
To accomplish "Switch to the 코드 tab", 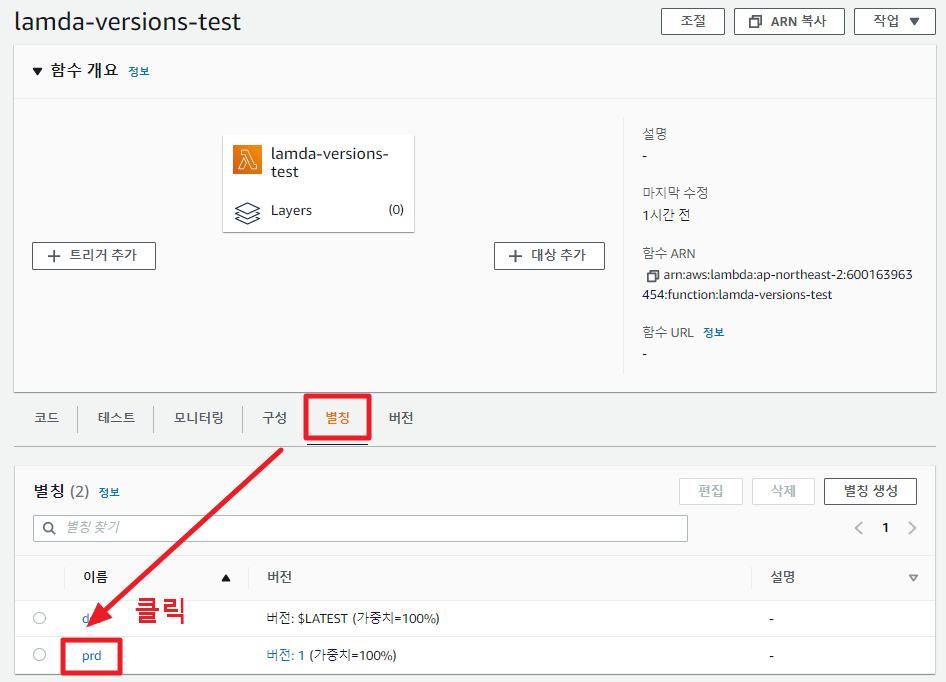I will [46, 418].
